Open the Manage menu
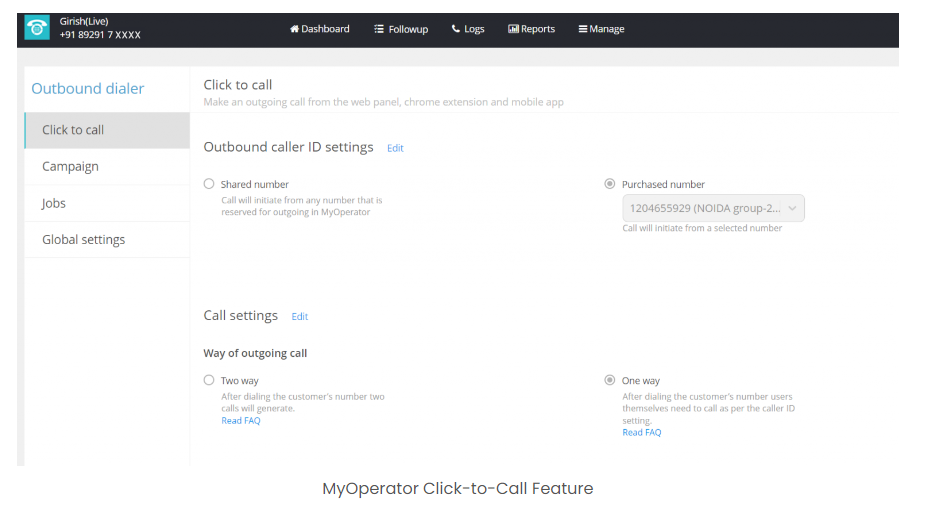This screenshot has height=519, width=928. click(601, 29)
